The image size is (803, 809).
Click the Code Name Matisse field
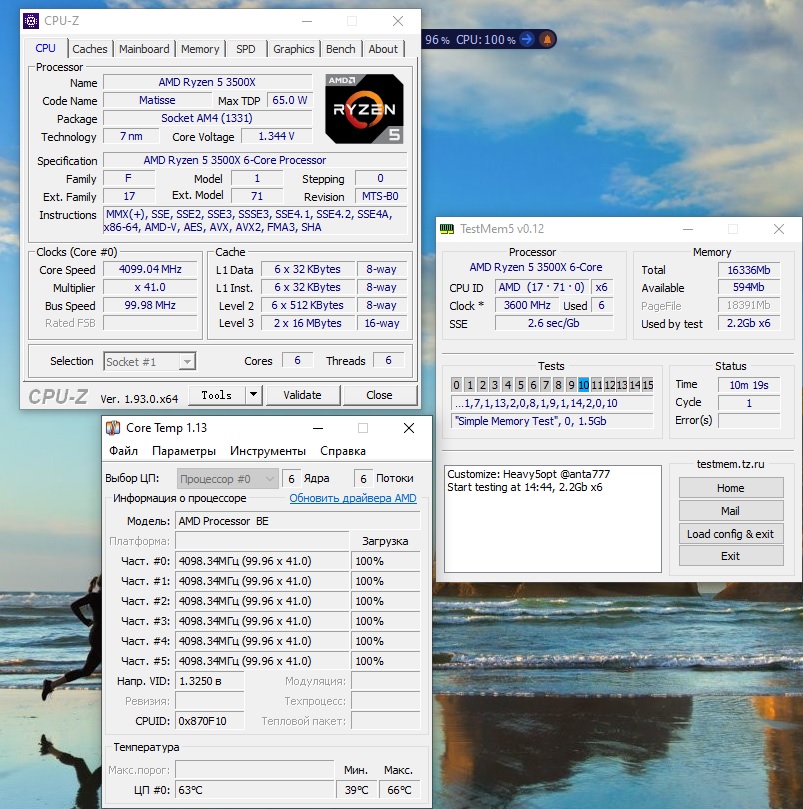point(157,100)
